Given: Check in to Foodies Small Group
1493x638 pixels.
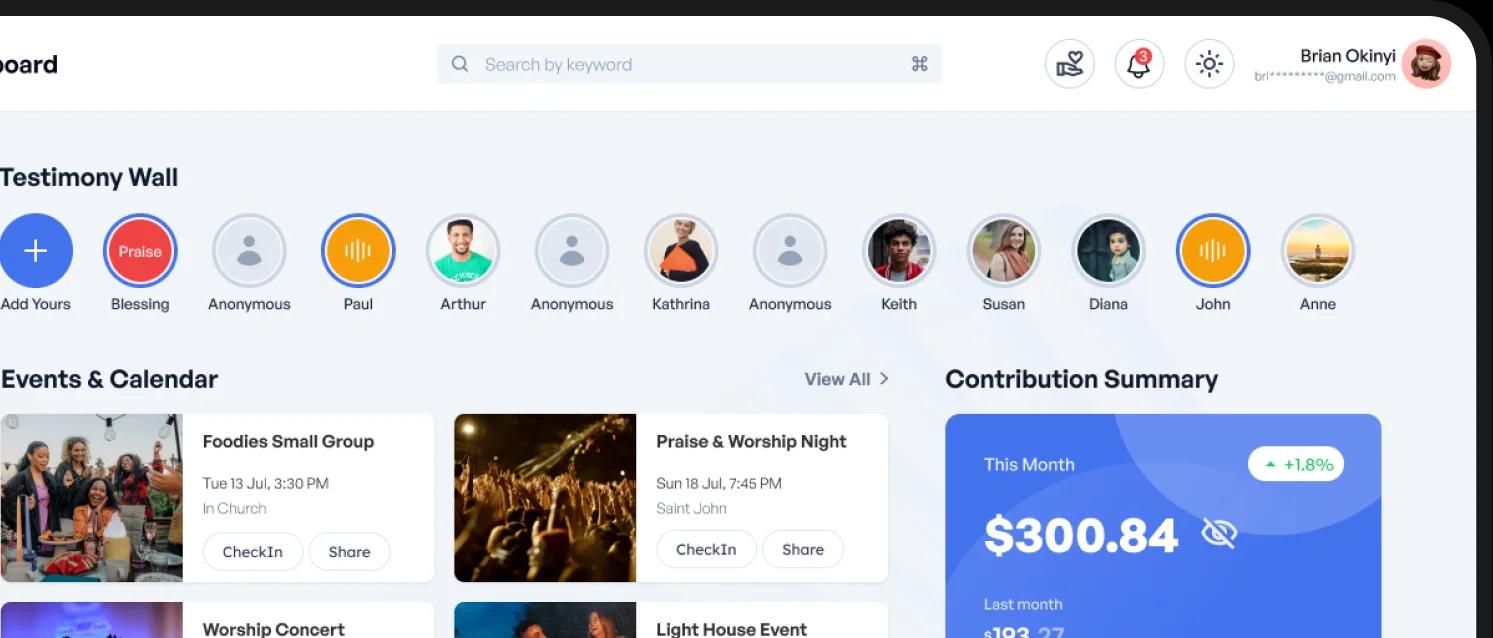Looking at the screenshot, I should coord(253,551).
